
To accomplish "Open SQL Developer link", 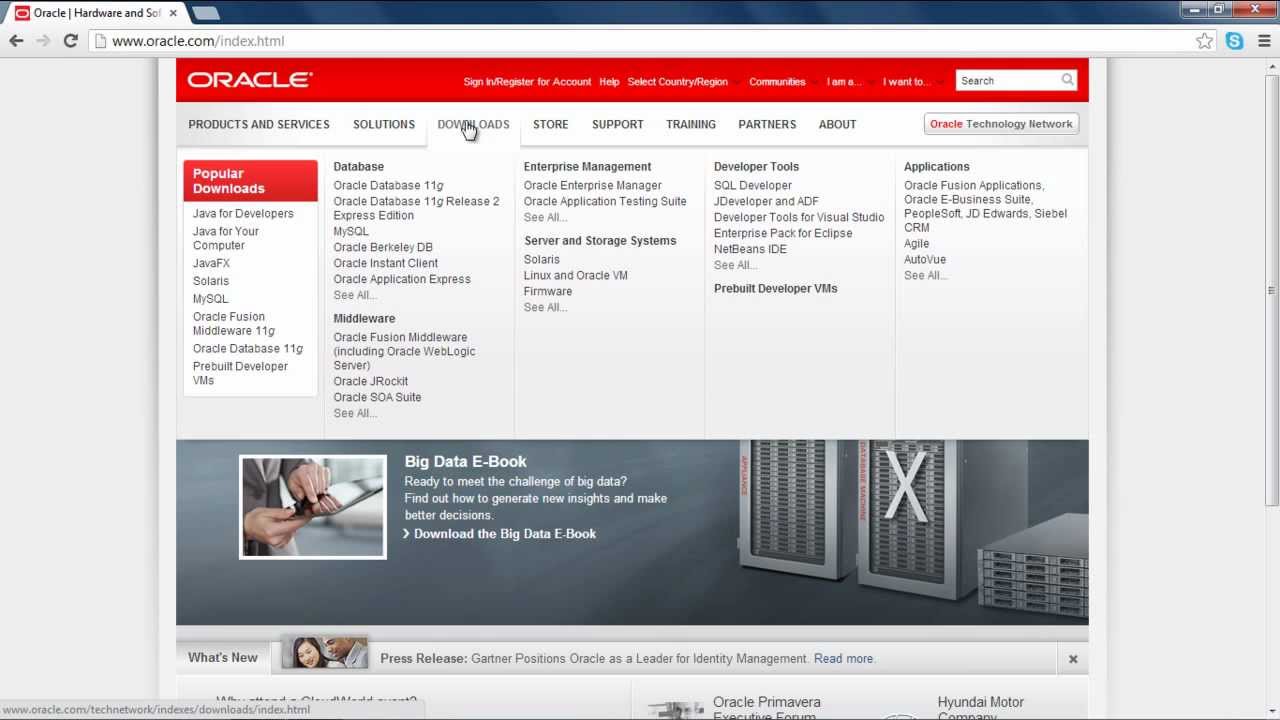I will 753,185.
